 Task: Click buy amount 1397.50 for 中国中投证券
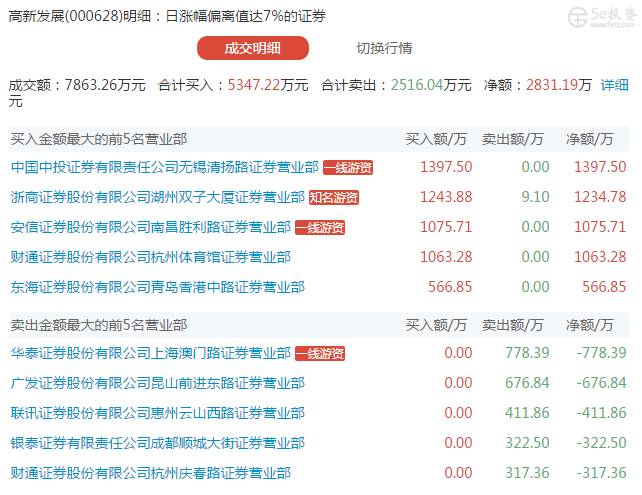tap(446, 167)
